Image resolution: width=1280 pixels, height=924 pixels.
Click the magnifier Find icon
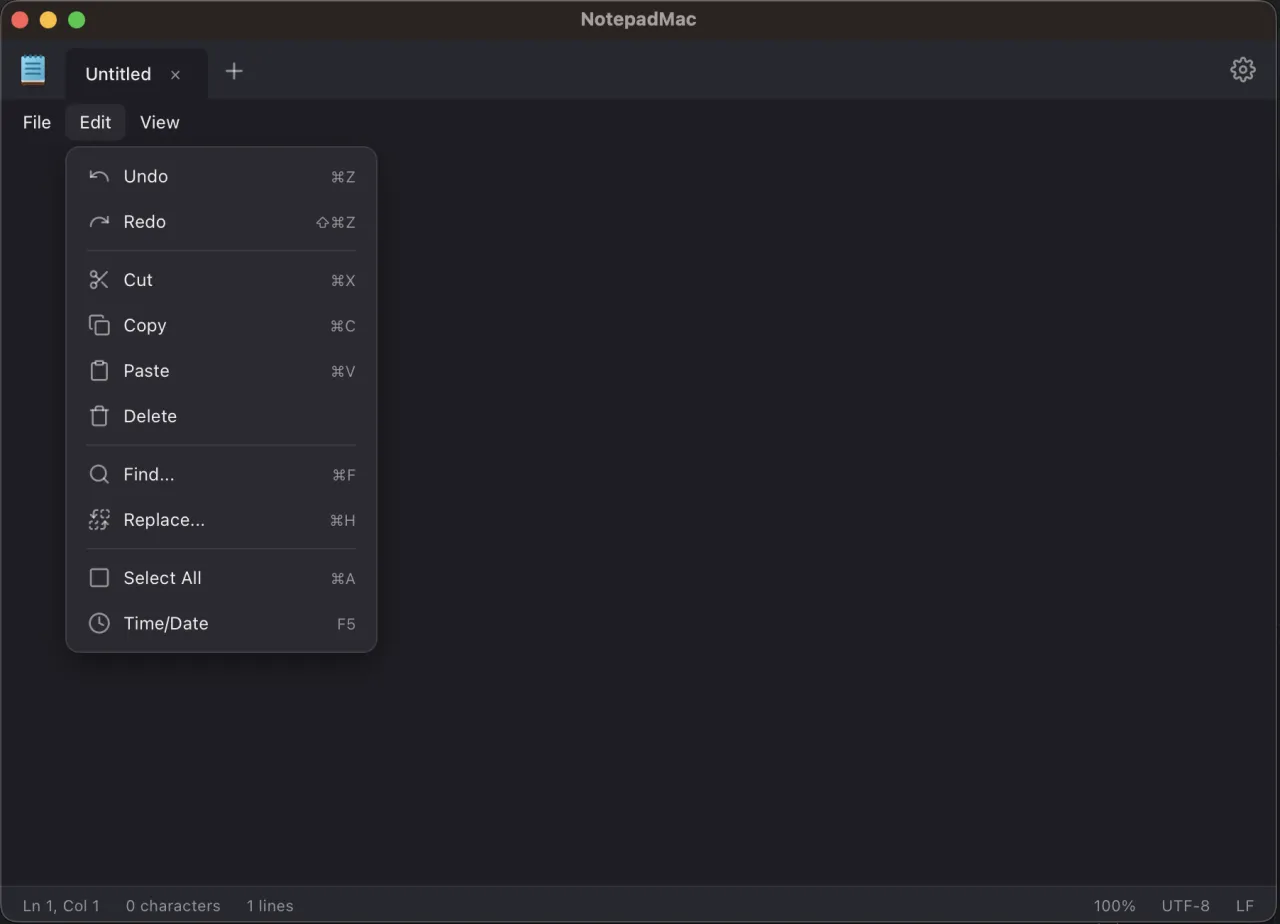click(x=99, y=475)
